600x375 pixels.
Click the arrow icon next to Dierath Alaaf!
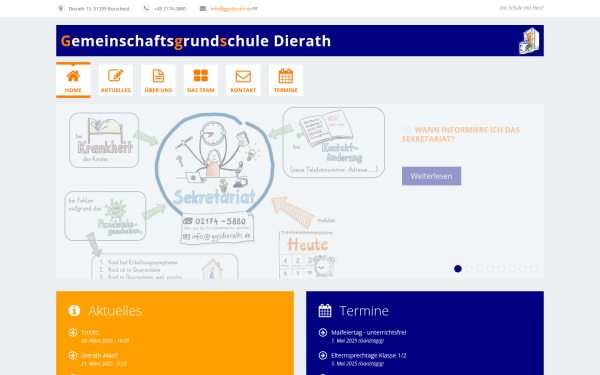click(x=73, y=355)
